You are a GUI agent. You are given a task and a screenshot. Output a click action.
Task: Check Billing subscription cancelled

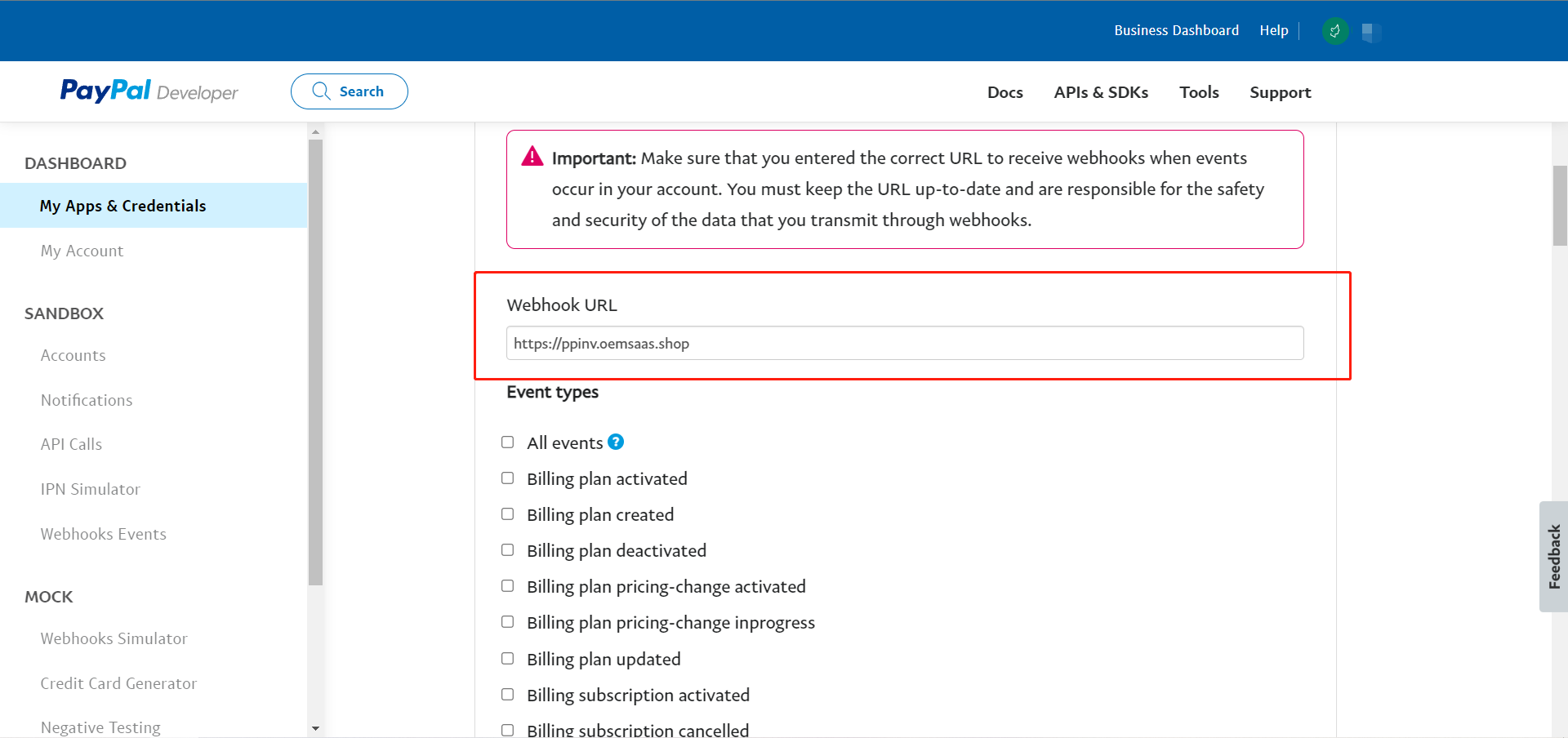[x=507, y=730]
